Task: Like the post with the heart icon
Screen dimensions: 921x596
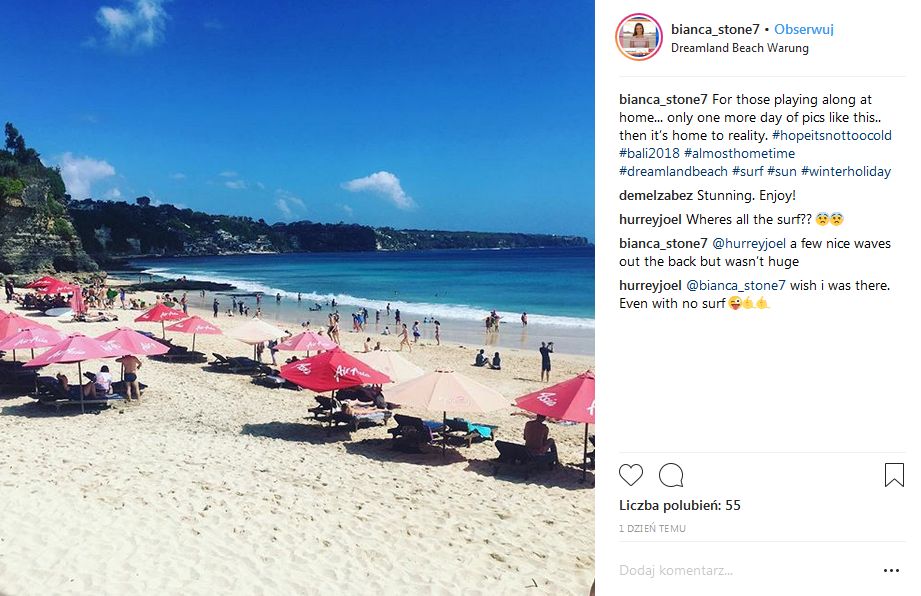Action: click(631, 474)
